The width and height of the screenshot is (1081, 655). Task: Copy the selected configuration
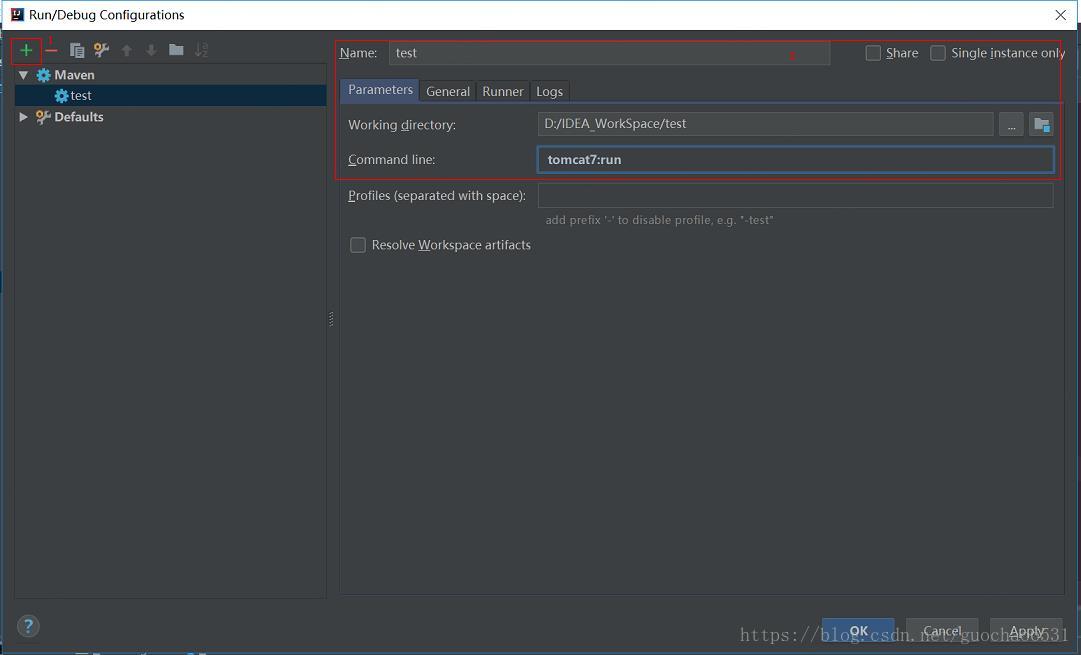pyautogui.click(x=77, y=50)
